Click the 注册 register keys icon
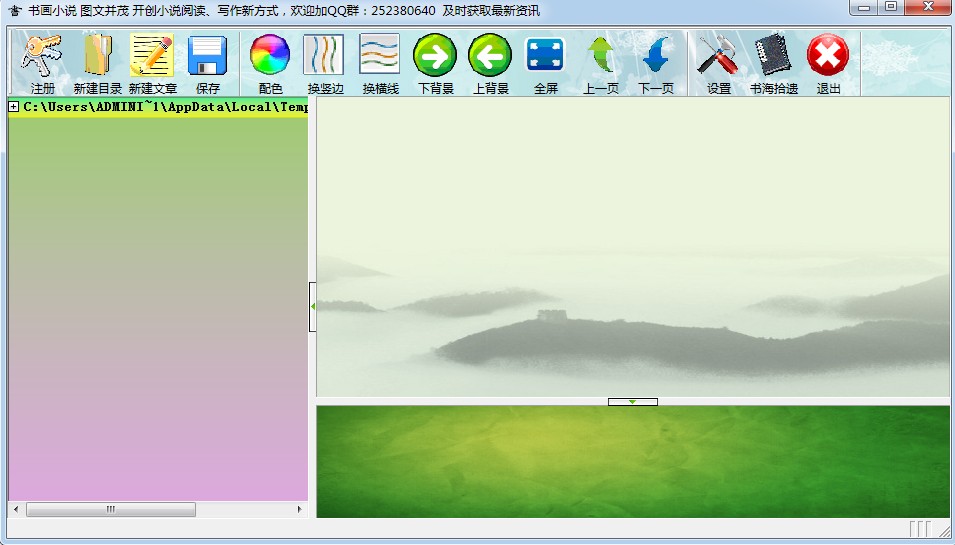This screenshot has height=545, width=955. (x=42, y=63)
